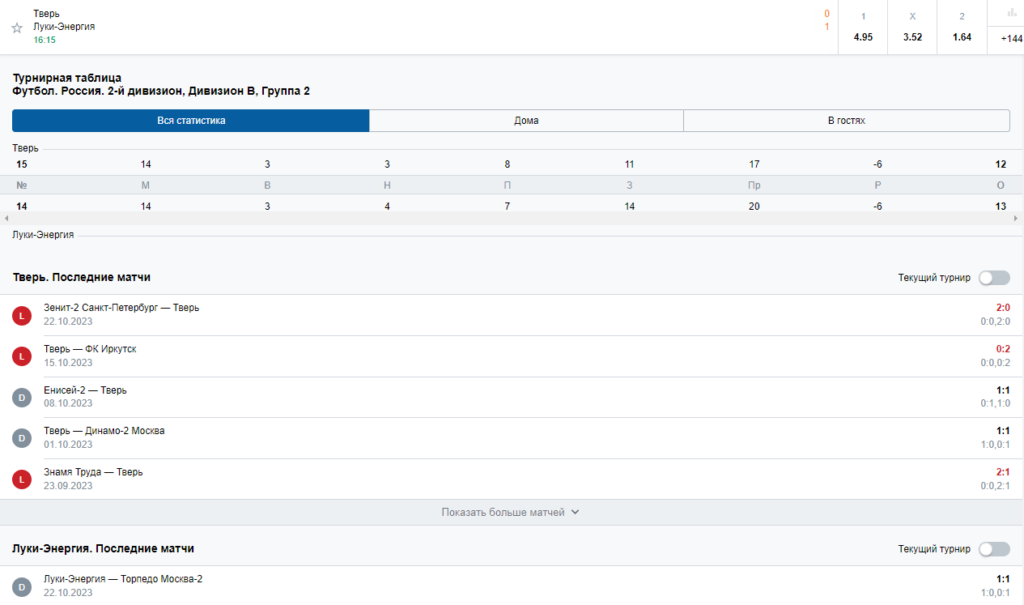Click the red L badge for Знамя Труда match
Screen dimensions: 1024x605
click(22, 479)
